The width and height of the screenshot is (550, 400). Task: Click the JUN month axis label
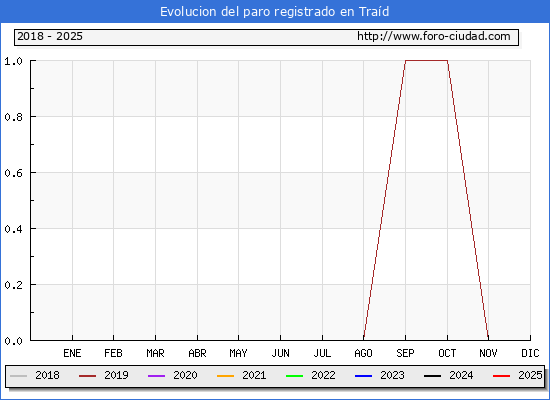[281, 353]
